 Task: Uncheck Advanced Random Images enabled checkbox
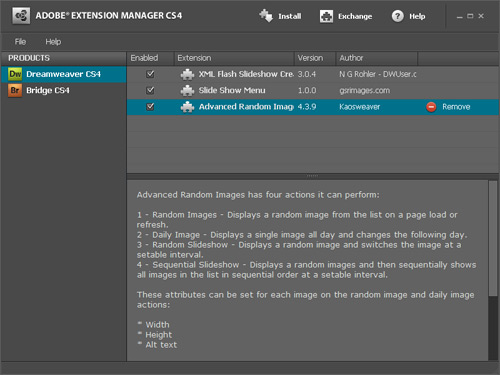point(150,107)
